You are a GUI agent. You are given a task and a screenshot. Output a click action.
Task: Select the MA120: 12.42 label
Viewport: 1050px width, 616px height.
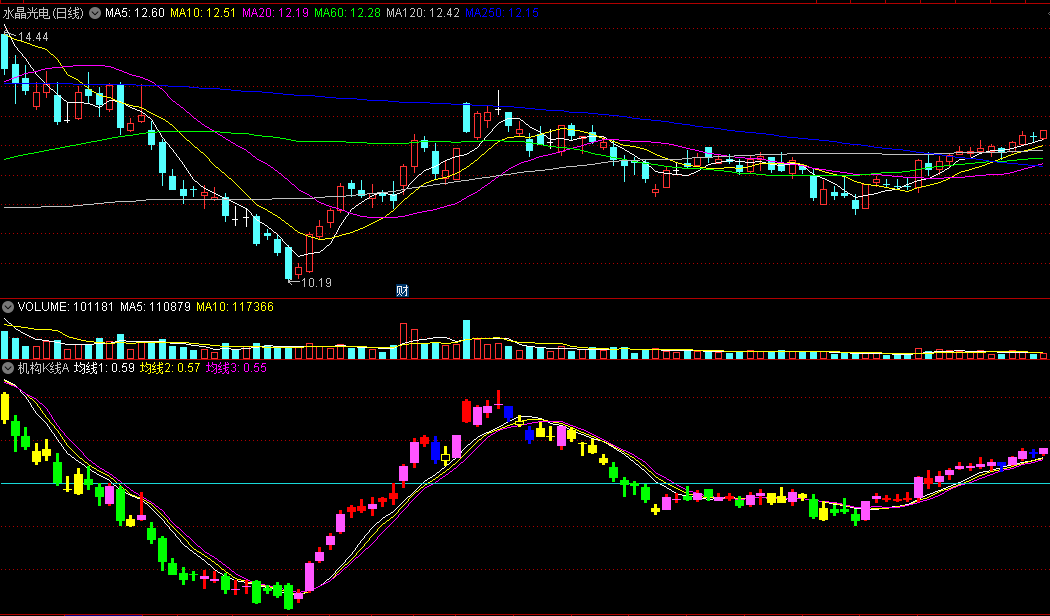click(x=423, y=13)
